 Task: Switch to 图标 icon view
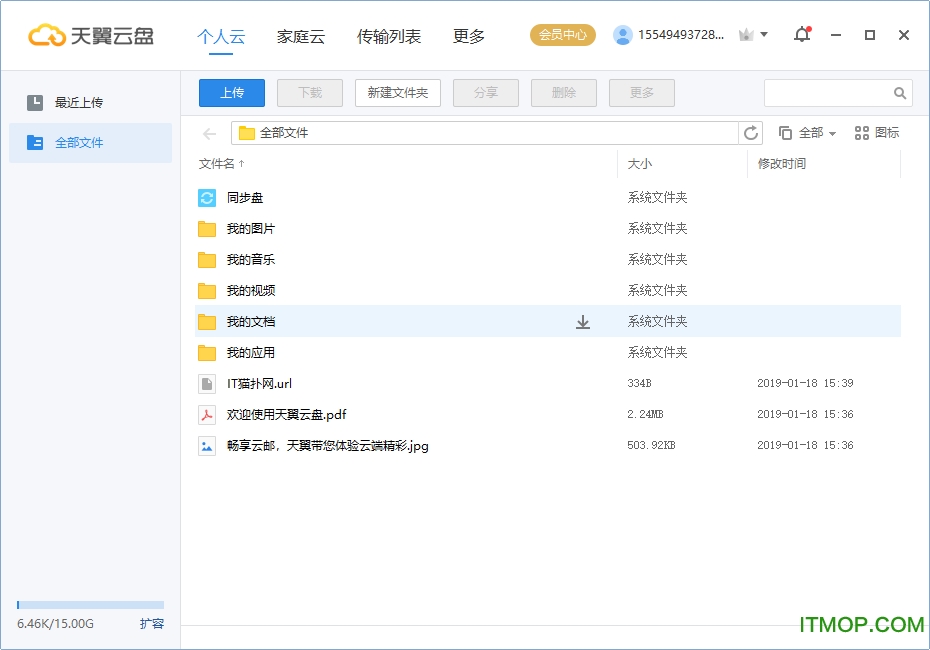tap(877, 133)
